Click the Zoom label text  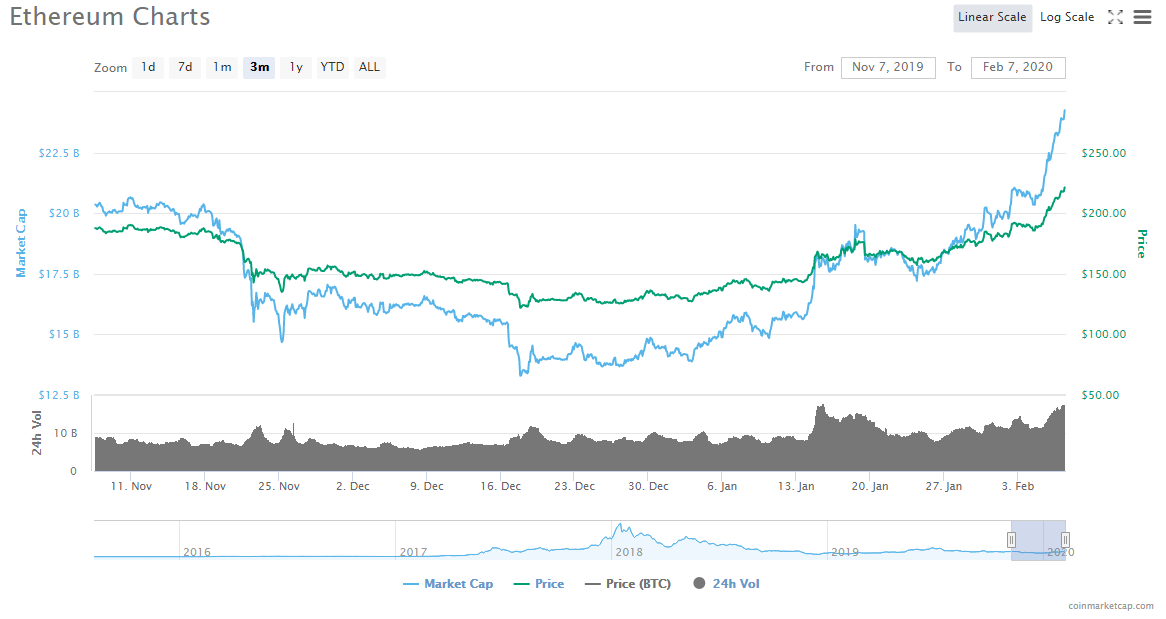click(x=110, y=68)
